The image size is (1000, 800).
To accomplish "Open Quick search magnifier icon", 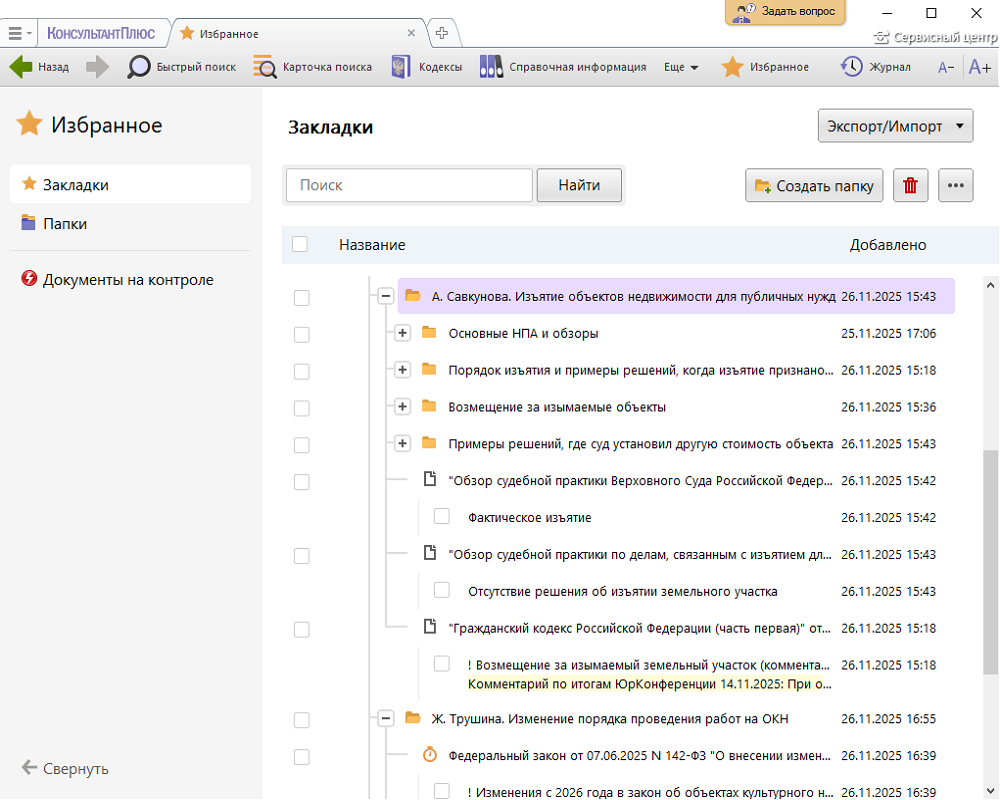I will (x=138, y=67).
